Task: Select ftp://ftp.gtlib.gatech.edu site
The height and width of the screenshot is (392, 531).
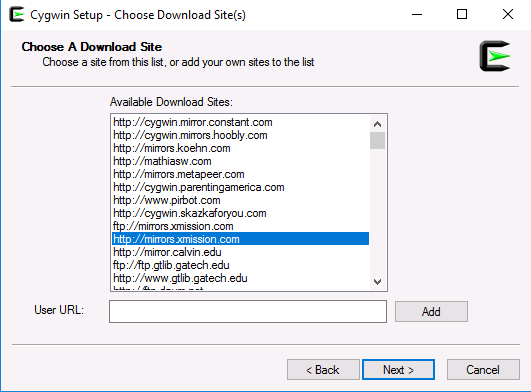Action: 240,265
